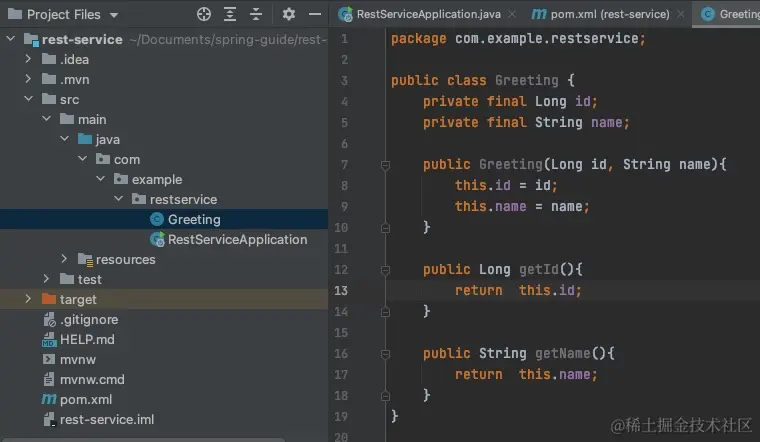Expand the target folder
The image size is (760, 442).
tap(28, 299)
